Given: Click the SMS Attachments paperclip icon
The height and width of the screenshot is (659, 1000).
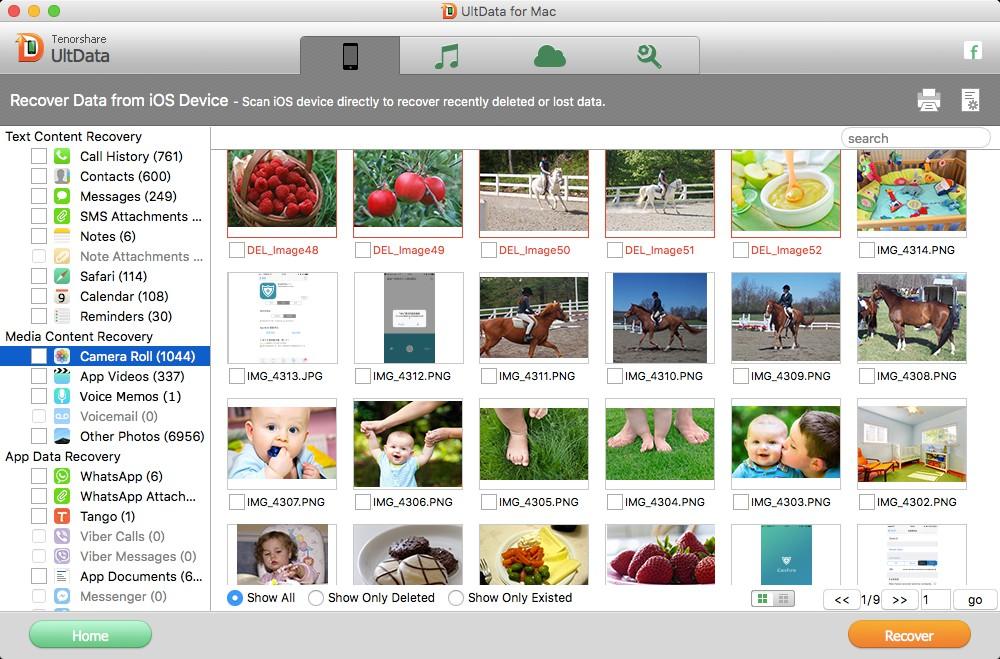Looking at the screenshot, I should click(x=62, y=216).
